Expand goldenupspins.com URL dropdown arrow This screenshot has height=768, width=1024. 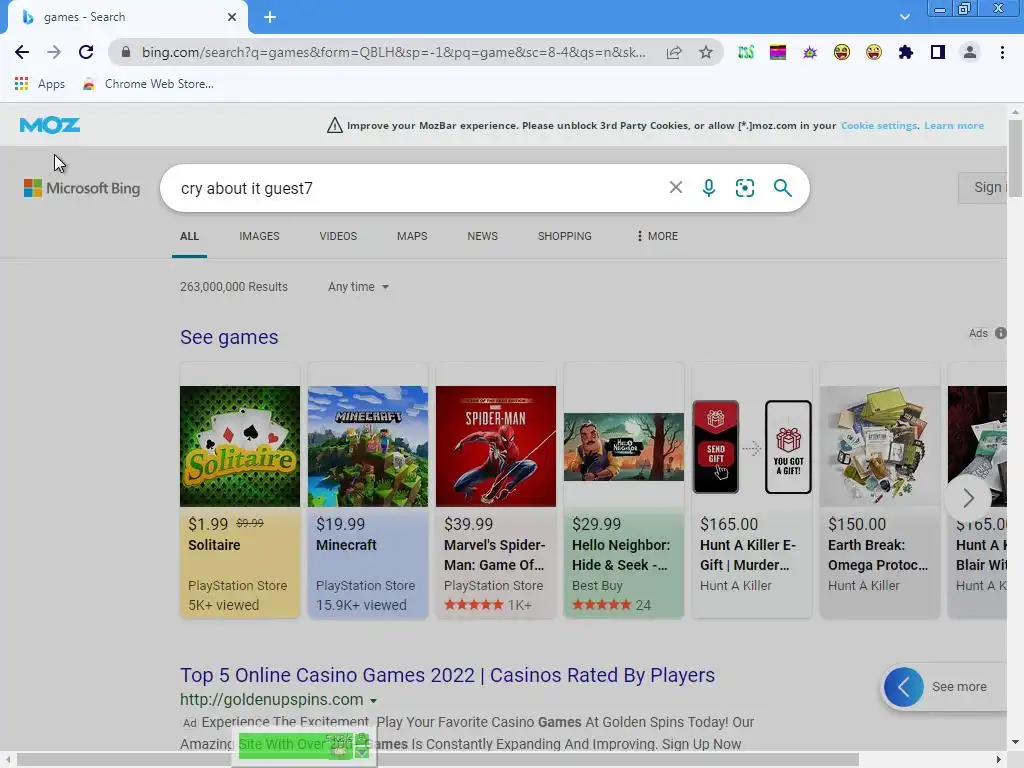[x=374, y=701]
